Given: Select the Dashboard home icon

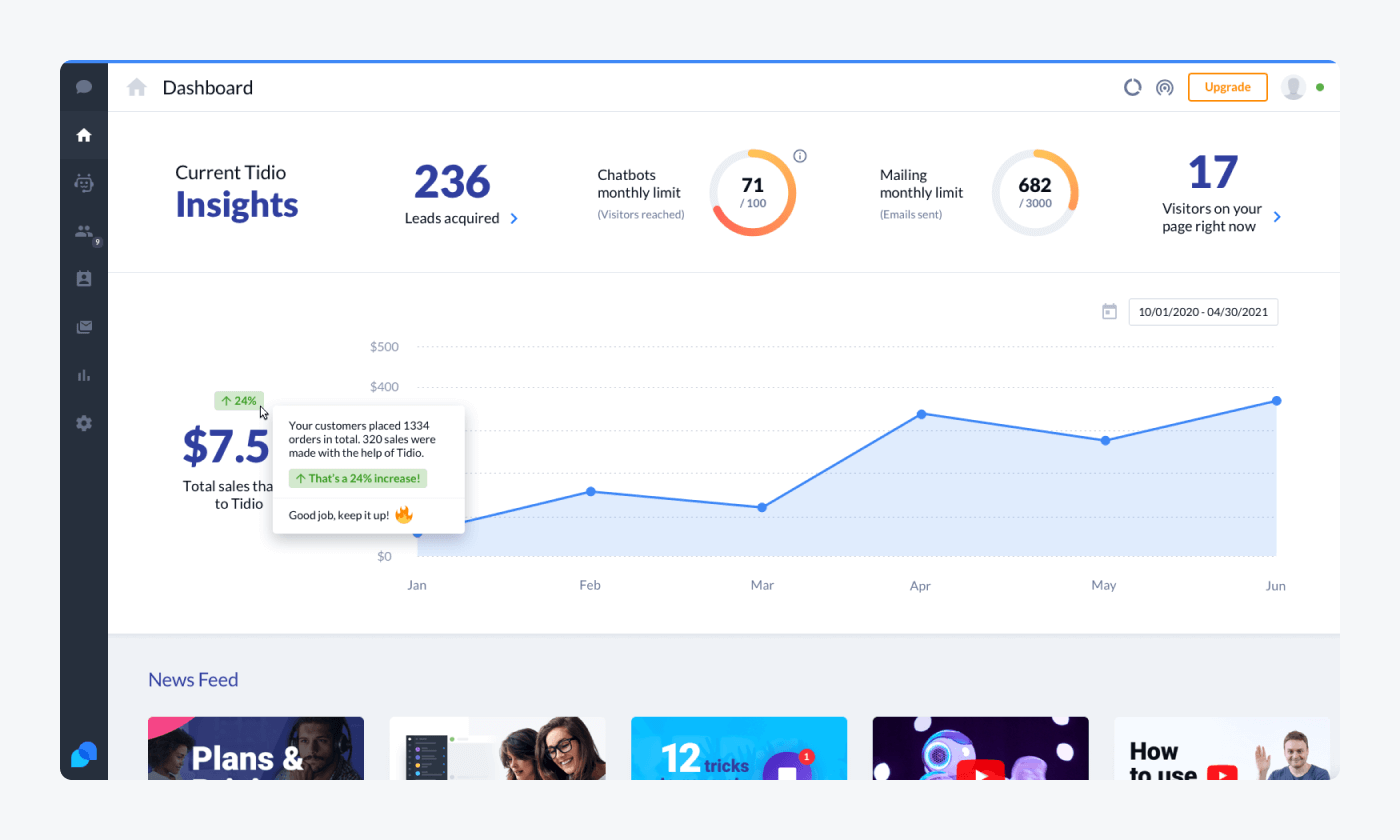Looking at the screenshot, I should pos(84,135).
